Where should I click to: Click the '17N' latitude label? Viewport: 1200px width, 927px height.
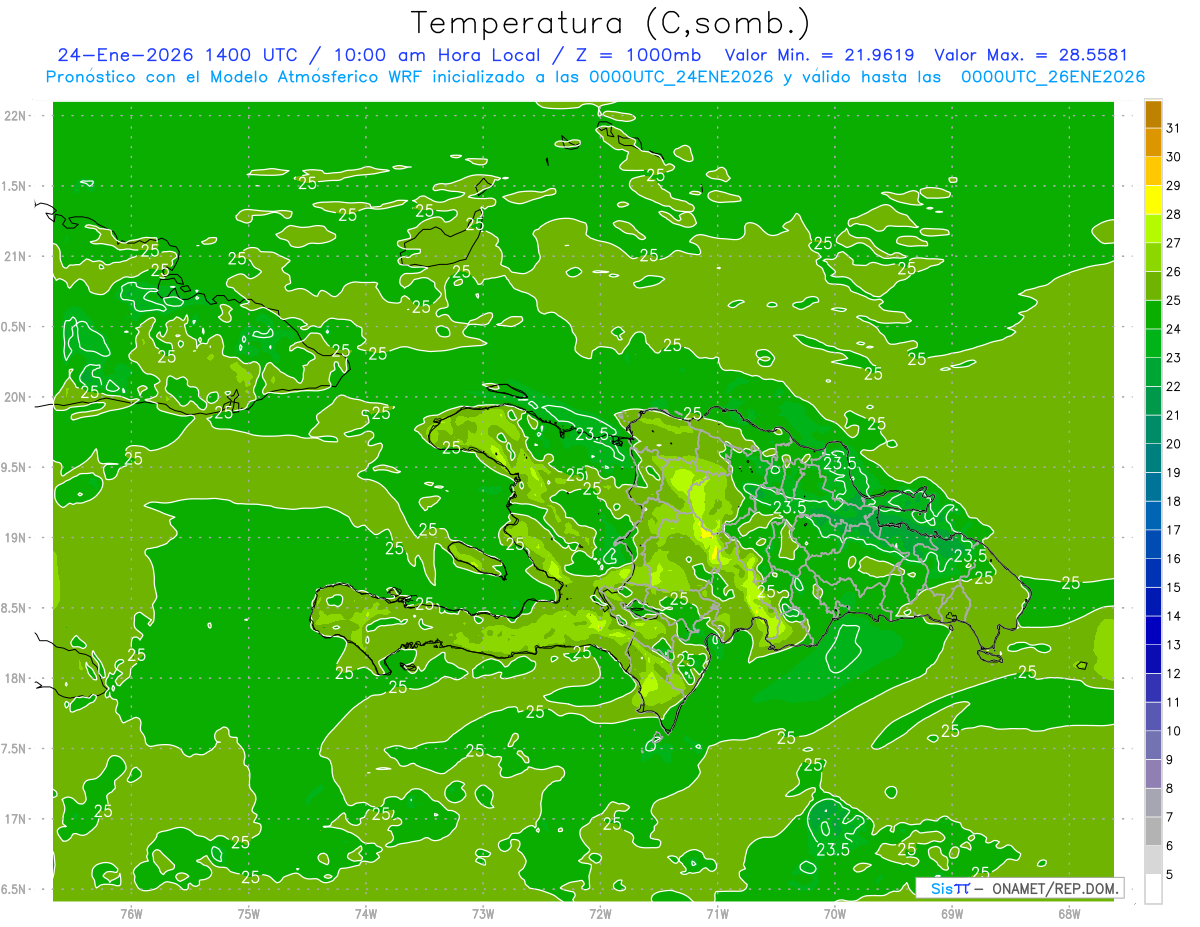point(17,818)
